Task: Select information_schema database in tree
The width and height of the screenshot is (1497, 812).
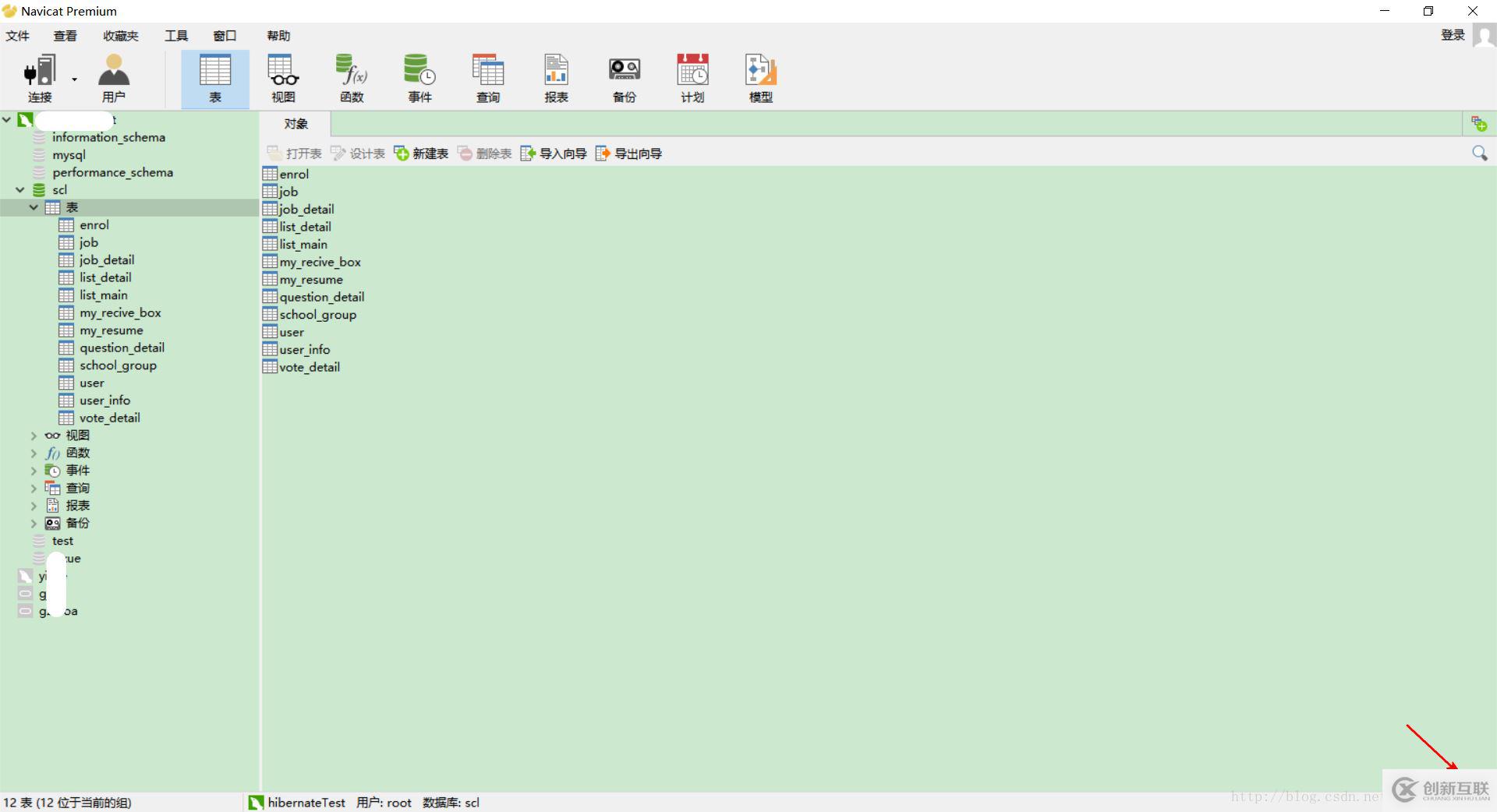Action: click(x=108, y=137)
